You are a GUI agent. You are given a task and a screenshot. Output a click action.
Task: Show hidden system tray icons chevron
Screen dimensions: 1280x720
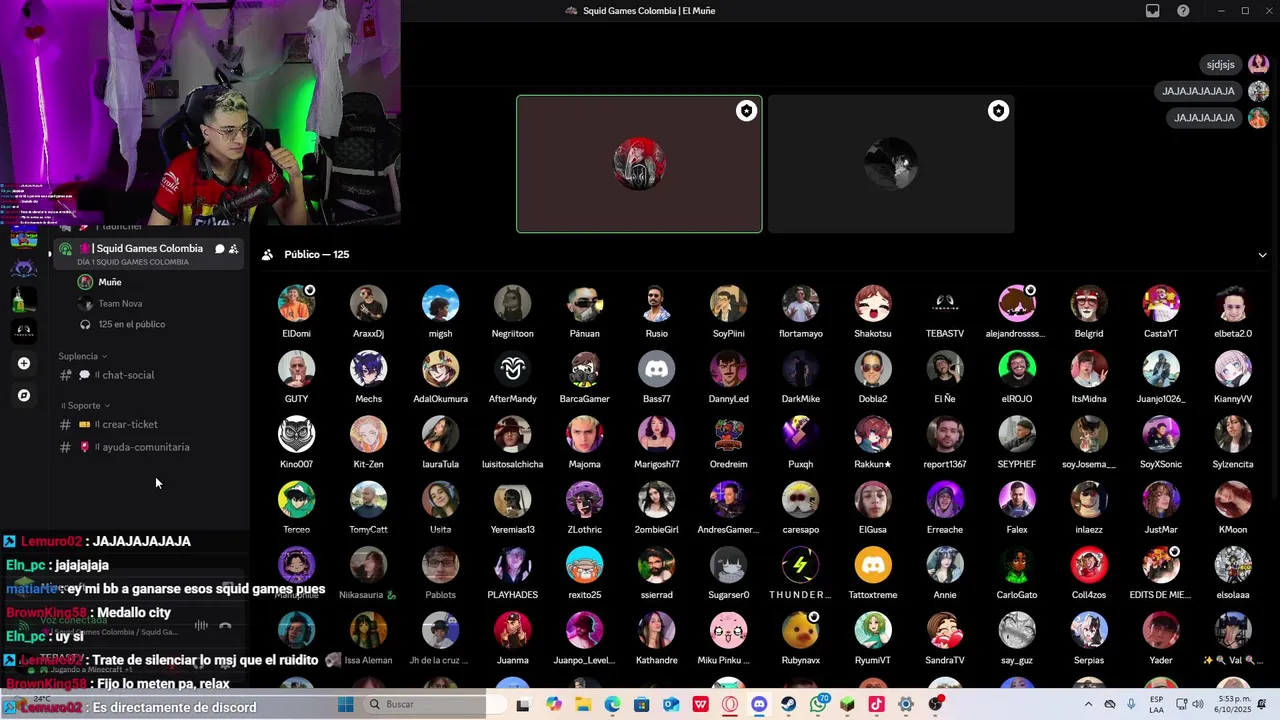1088,704
